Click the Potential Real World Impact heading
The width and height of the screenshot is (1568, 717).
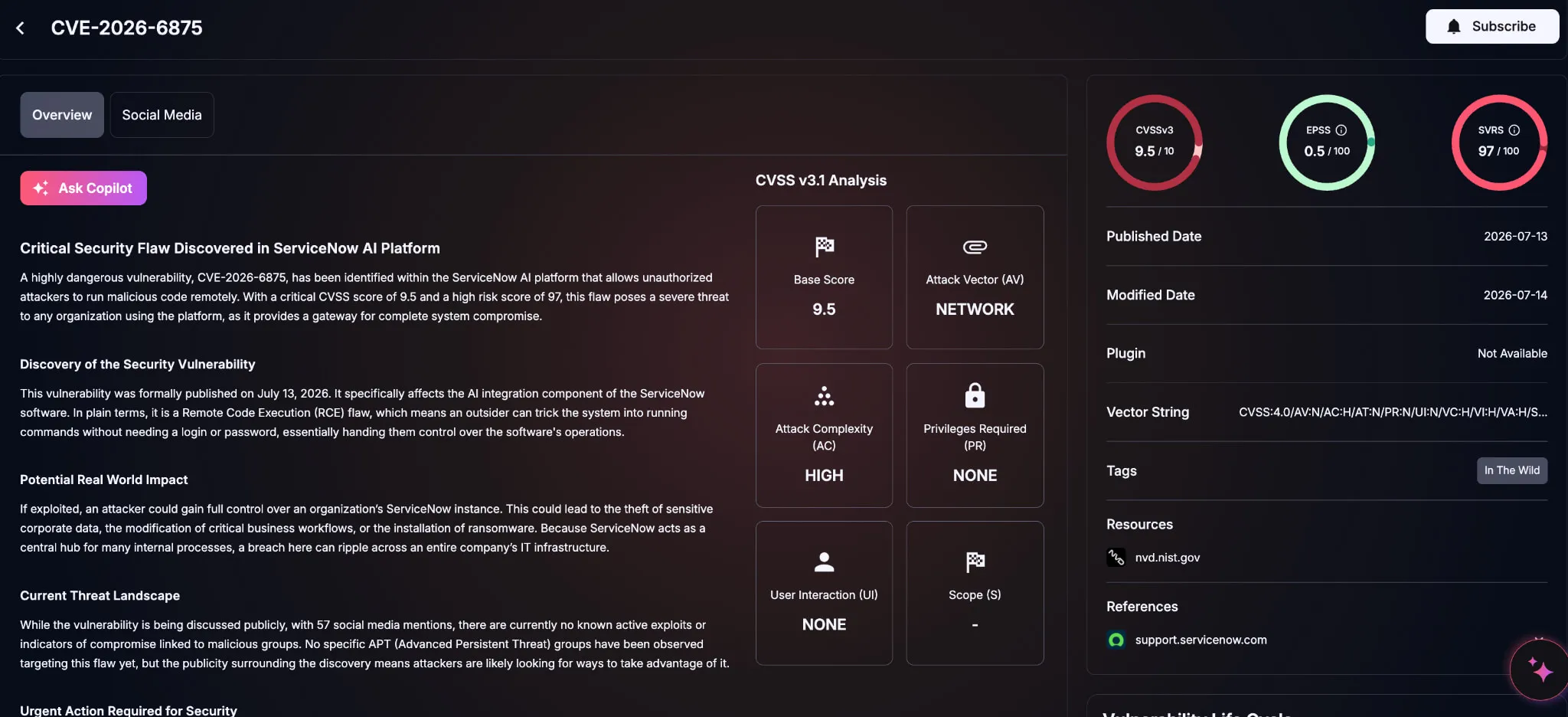click(103, 480)
